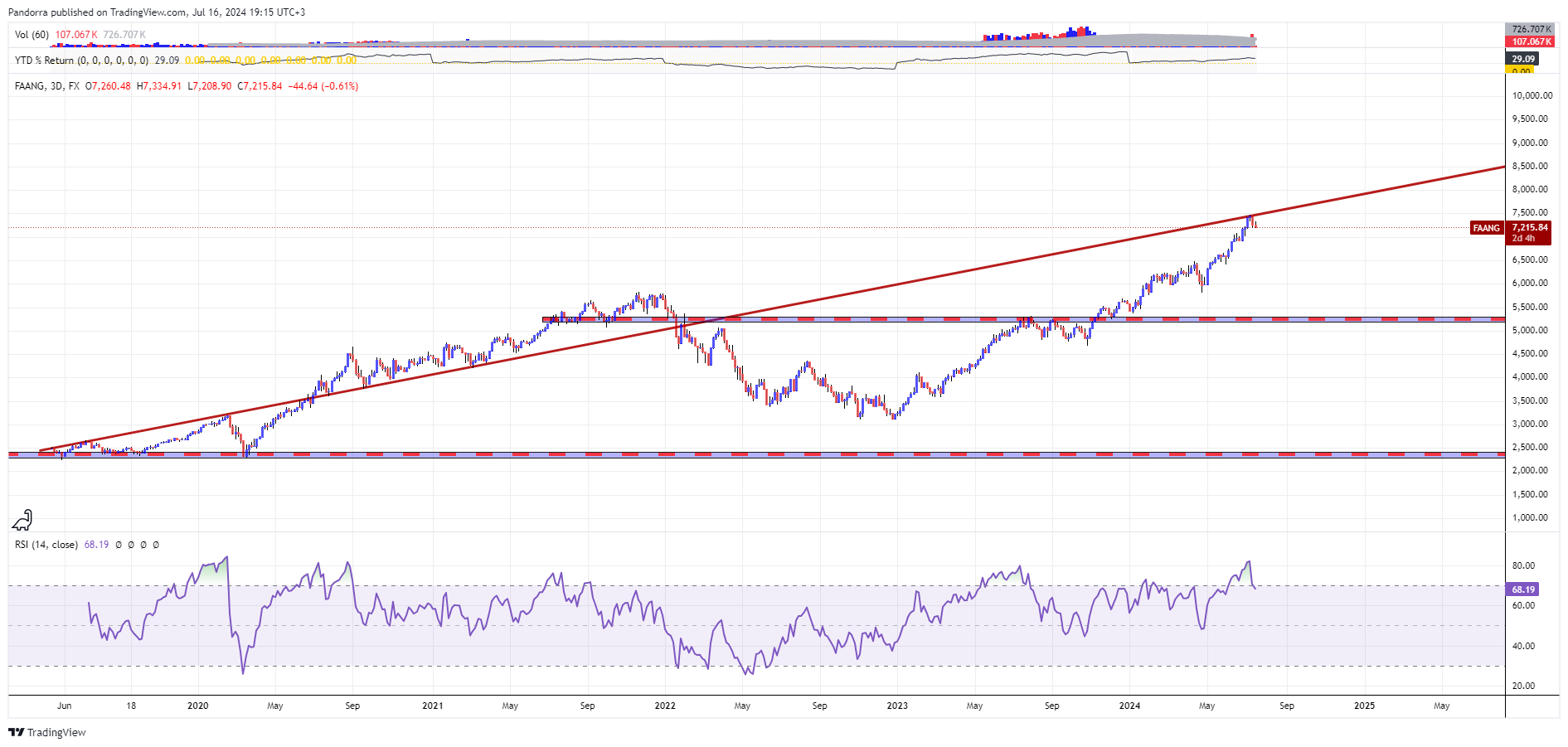Click the 2023 label on time axis
The image size is (1568, 747).
[897, 706]
